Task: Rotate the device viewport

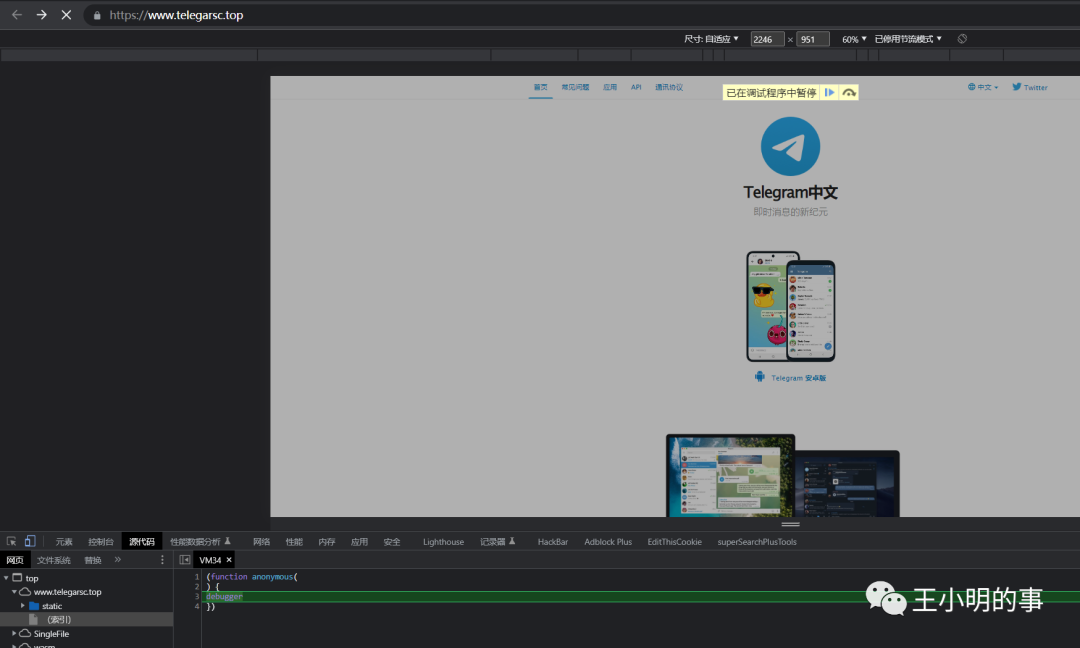Action: coord(962,39)
